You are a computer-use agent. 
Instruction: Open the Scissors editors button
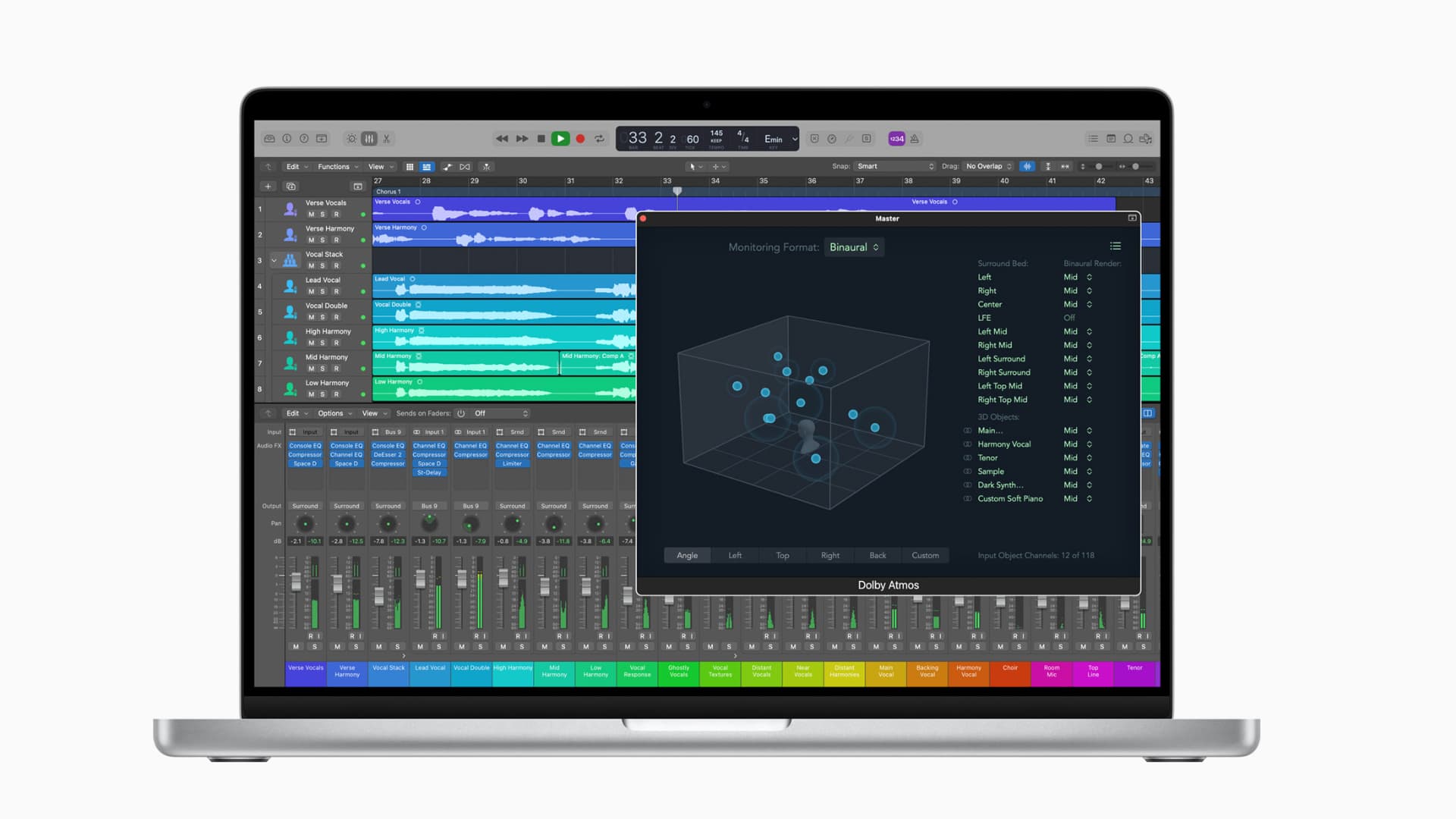coord(387,139)
